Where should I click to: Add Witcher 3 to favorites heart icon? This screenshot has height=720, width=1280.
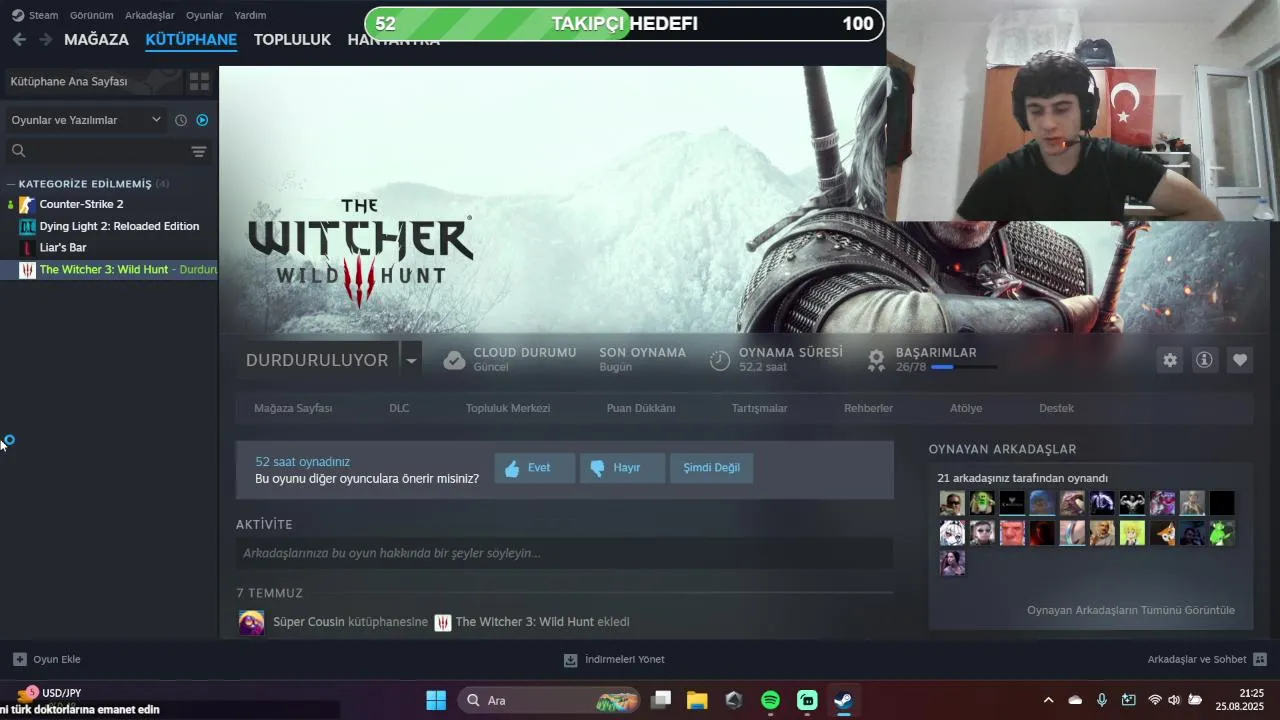click(1240, 360)
